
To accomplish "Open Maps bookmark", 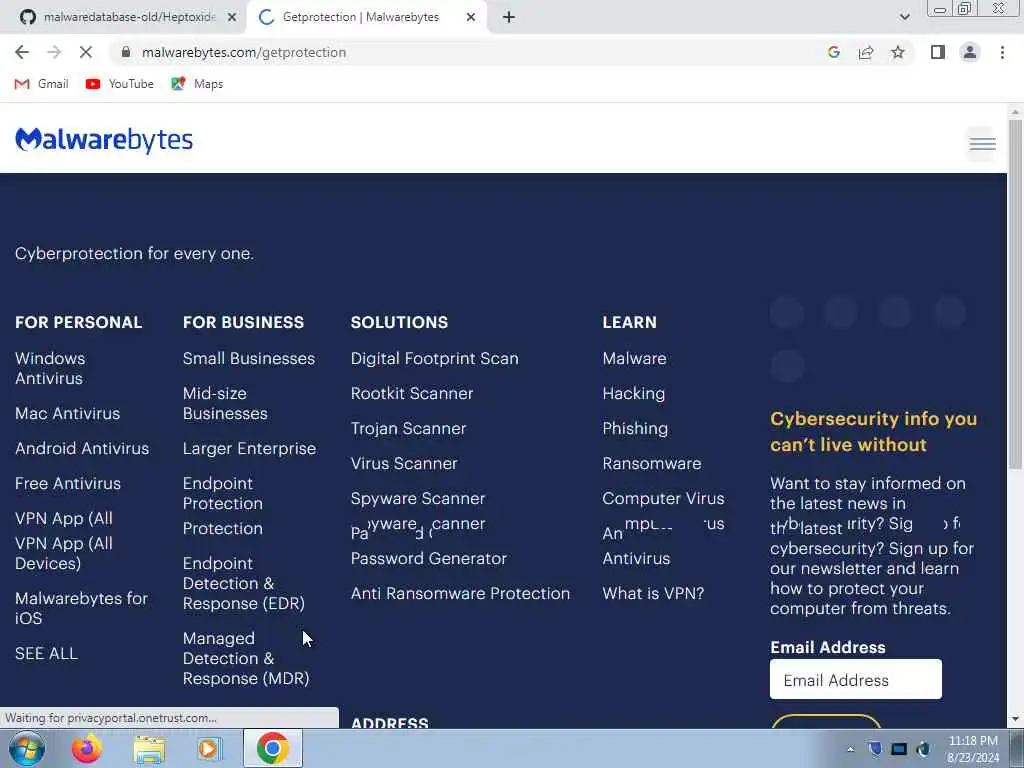I will click(x=197, y=84).
